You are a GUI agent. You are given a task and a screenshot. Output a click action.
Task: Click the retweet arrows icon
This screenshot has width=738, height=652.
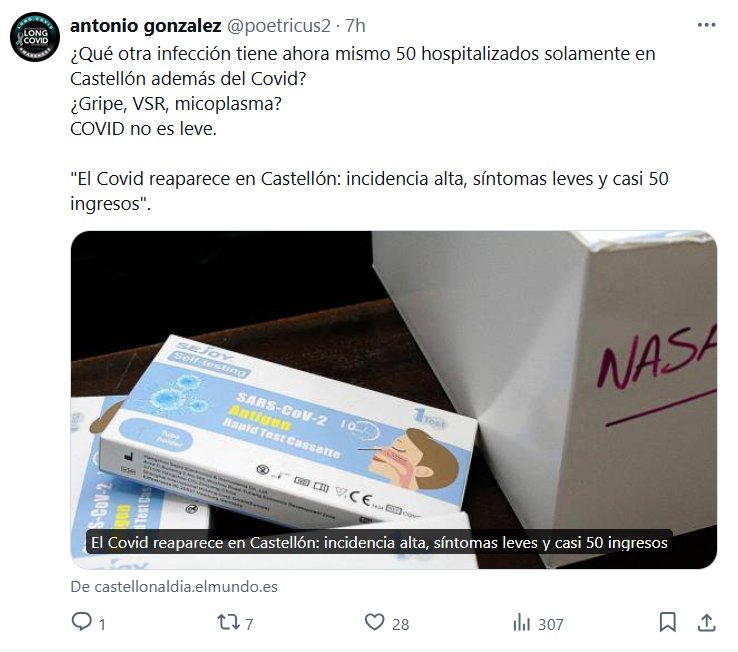[x=228, y=622]
